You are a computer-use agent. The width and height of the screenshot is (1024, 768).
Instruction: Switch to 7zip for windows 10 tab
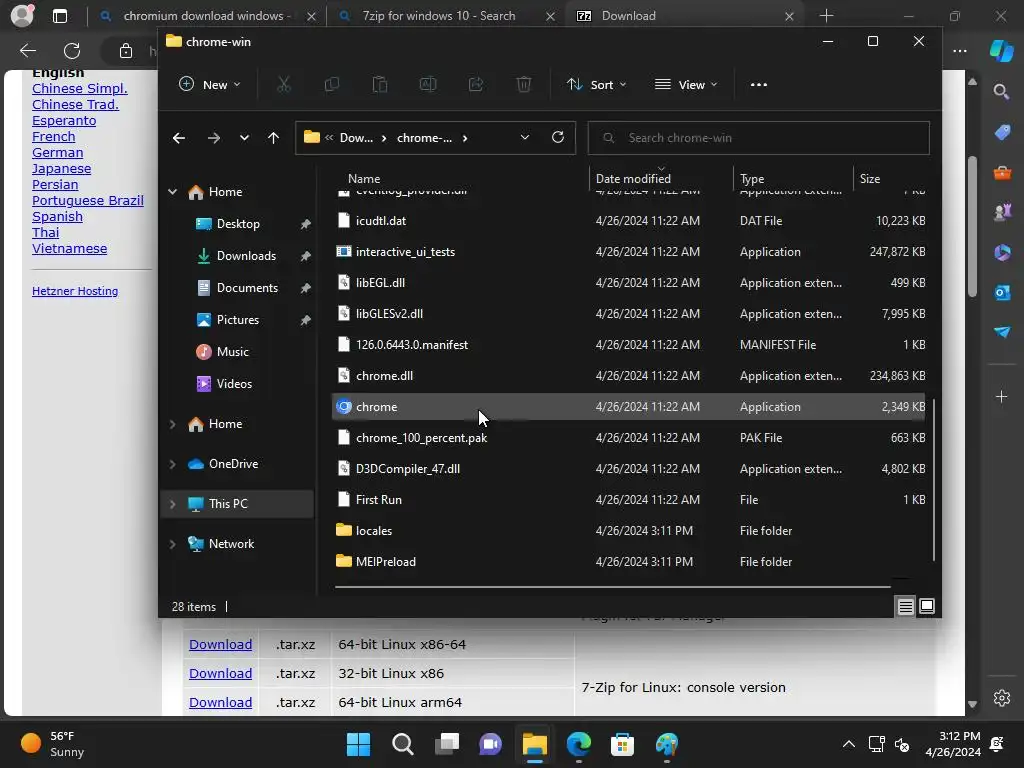point(438,16)
